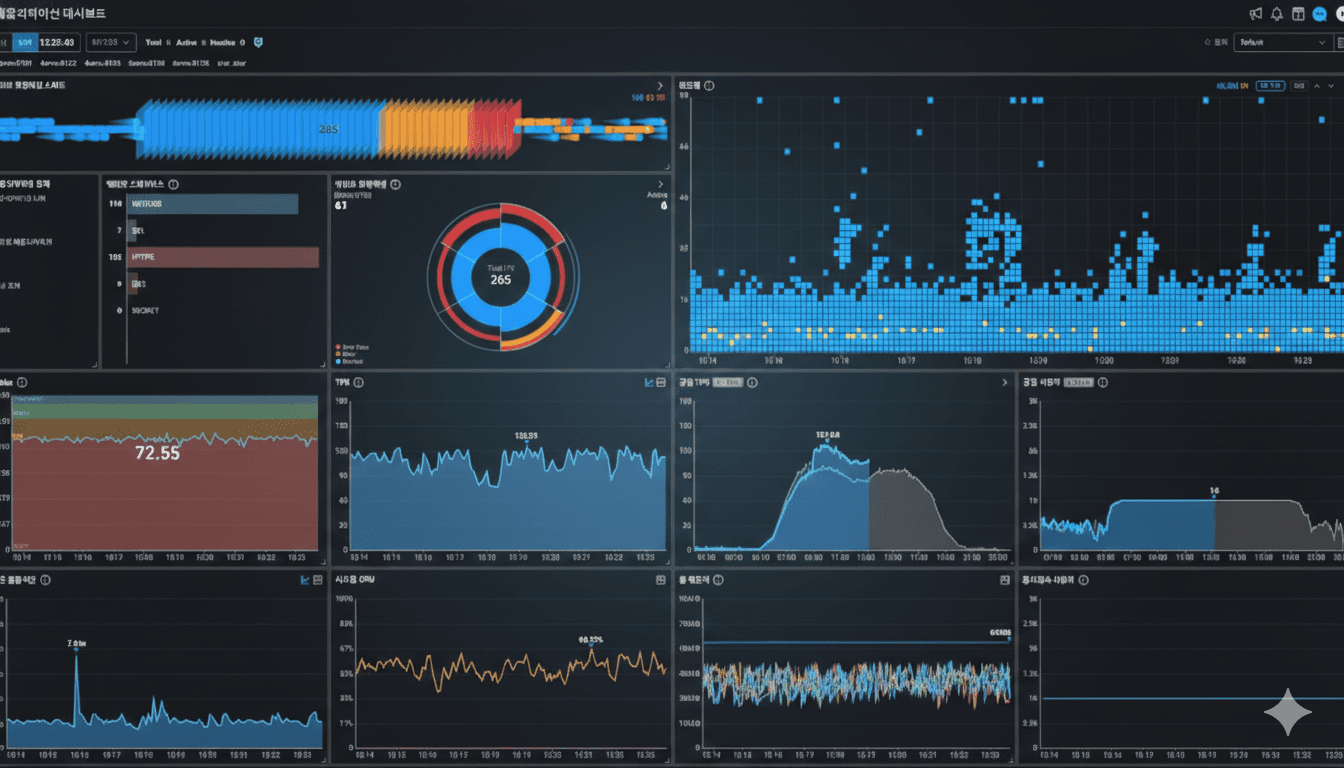Click the Inactive 0 label in toolbar
This screenshot has width=1344, height=768.
click(x=227, y=42)
